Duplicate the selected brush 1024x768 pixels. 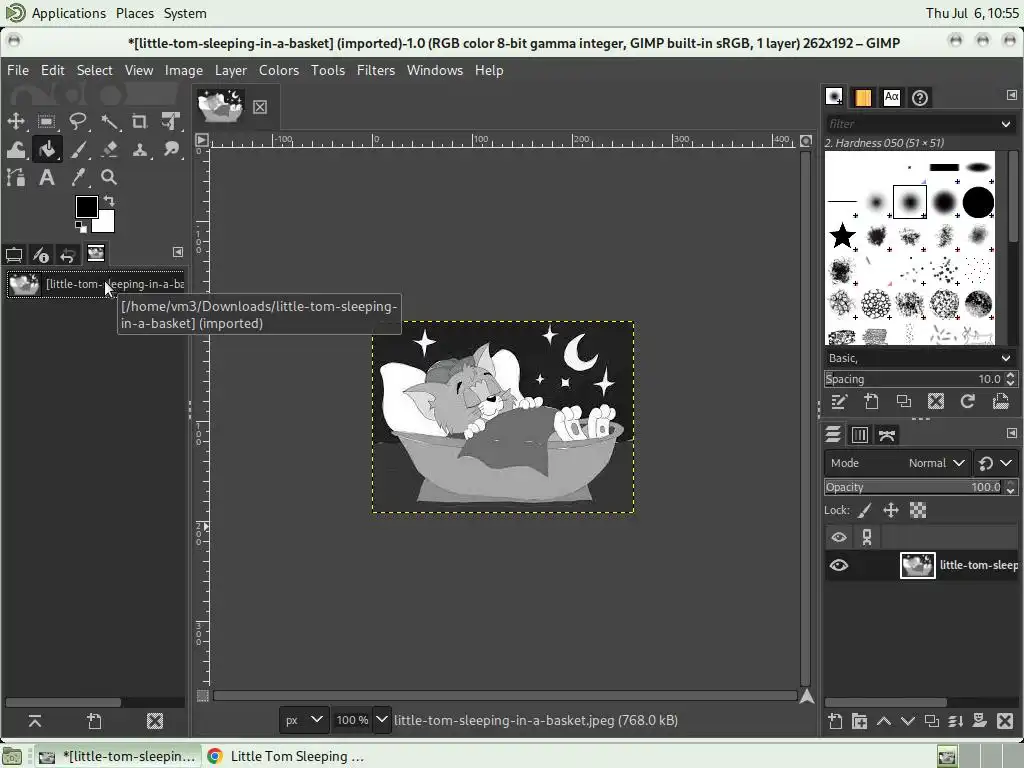coord(903,401)
